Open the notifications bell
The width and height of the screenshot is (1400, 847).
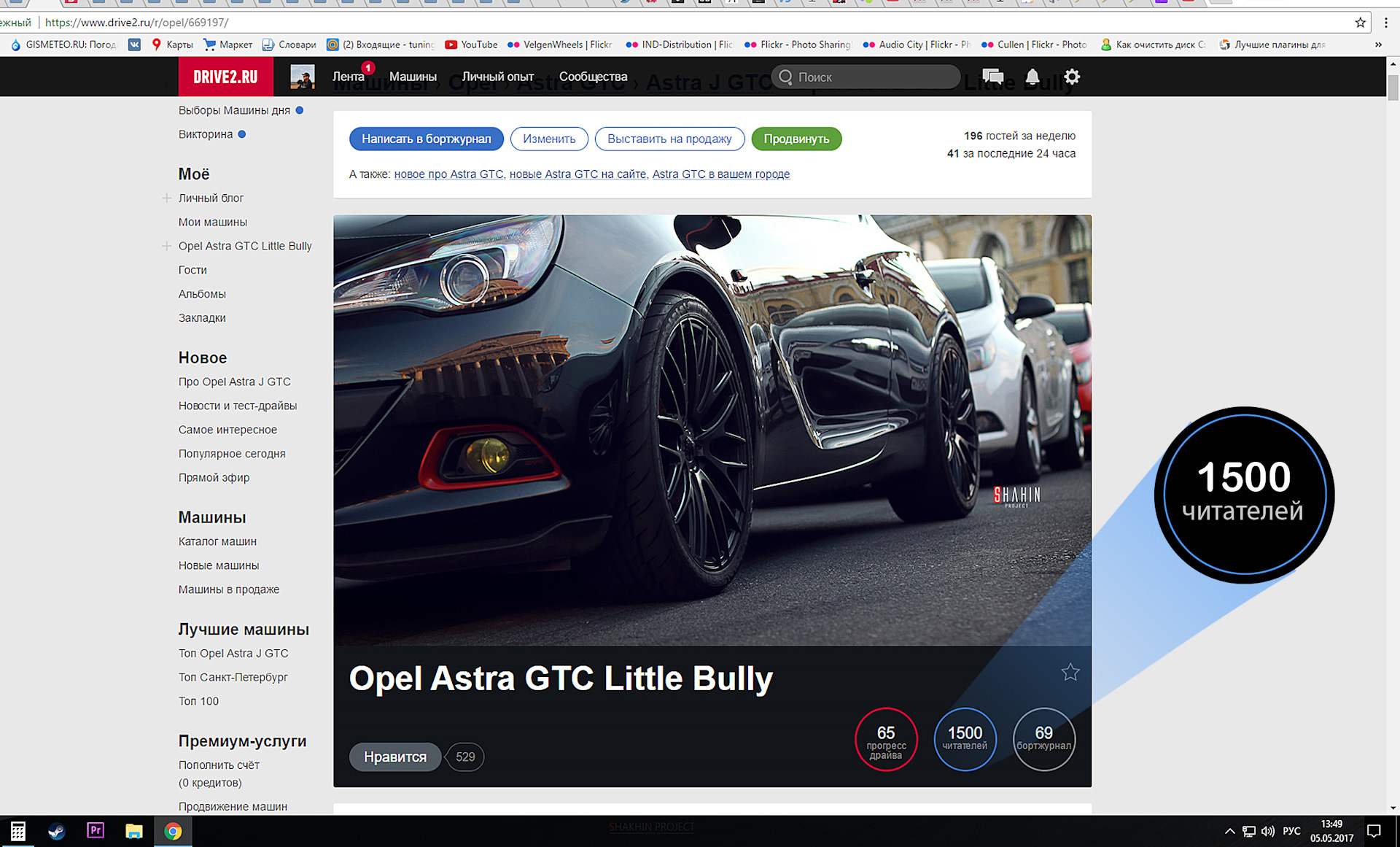(x=1032, y=77)
